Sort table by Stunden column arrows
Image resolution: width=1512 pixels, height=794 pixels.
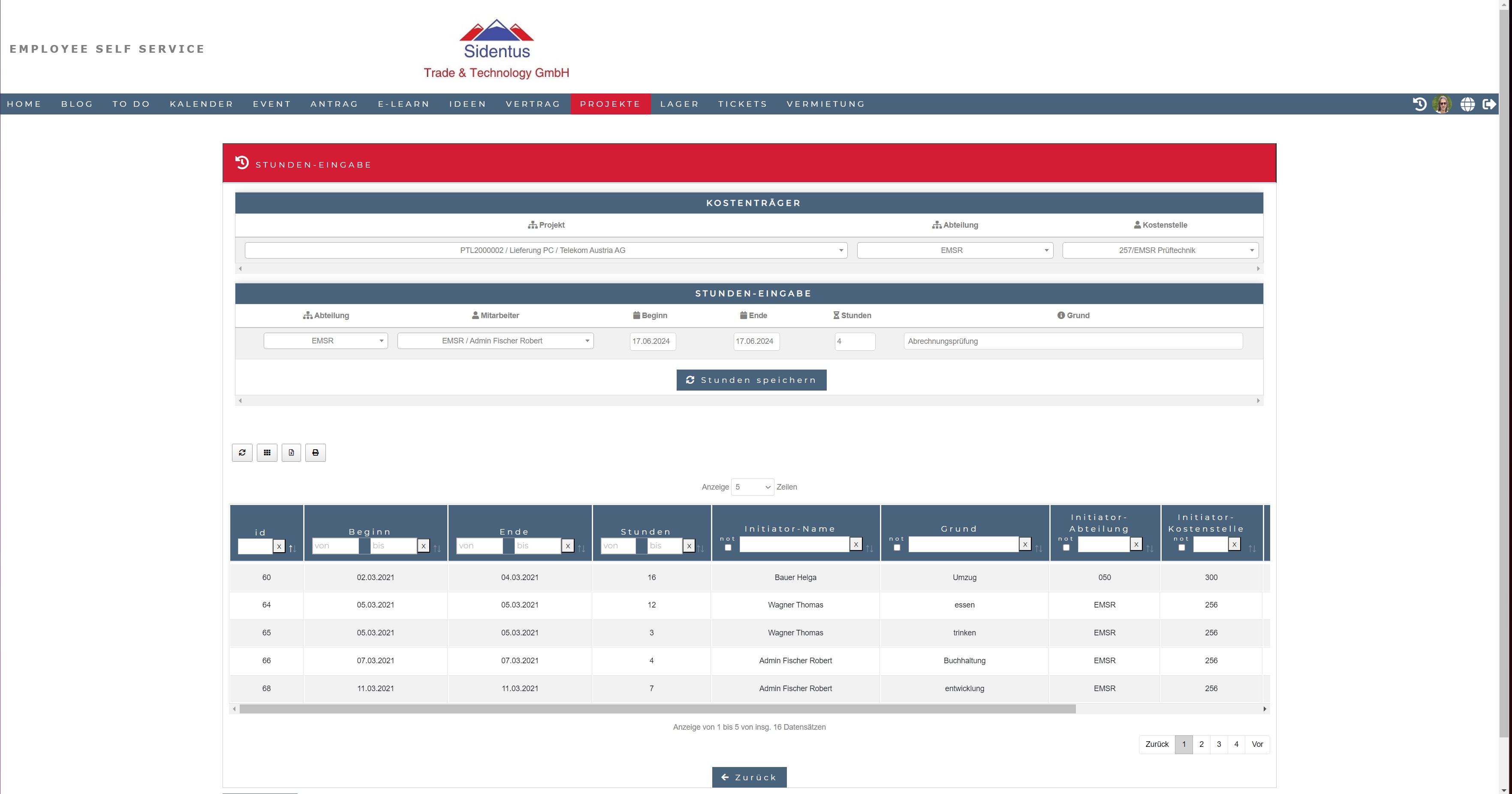[x=700, y=548]
